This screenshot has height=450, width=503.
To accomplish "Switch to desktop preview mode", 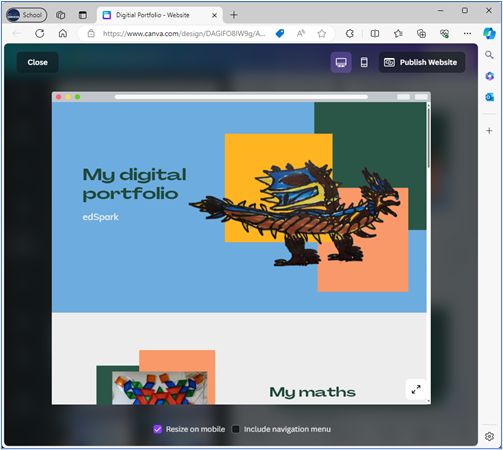I will [341, 62].
